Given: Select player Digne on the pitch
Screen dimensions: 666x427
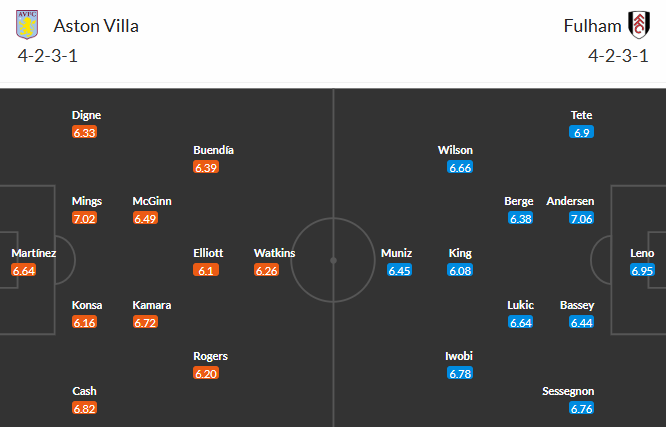Looking at the screenshot, I should 85,115.
